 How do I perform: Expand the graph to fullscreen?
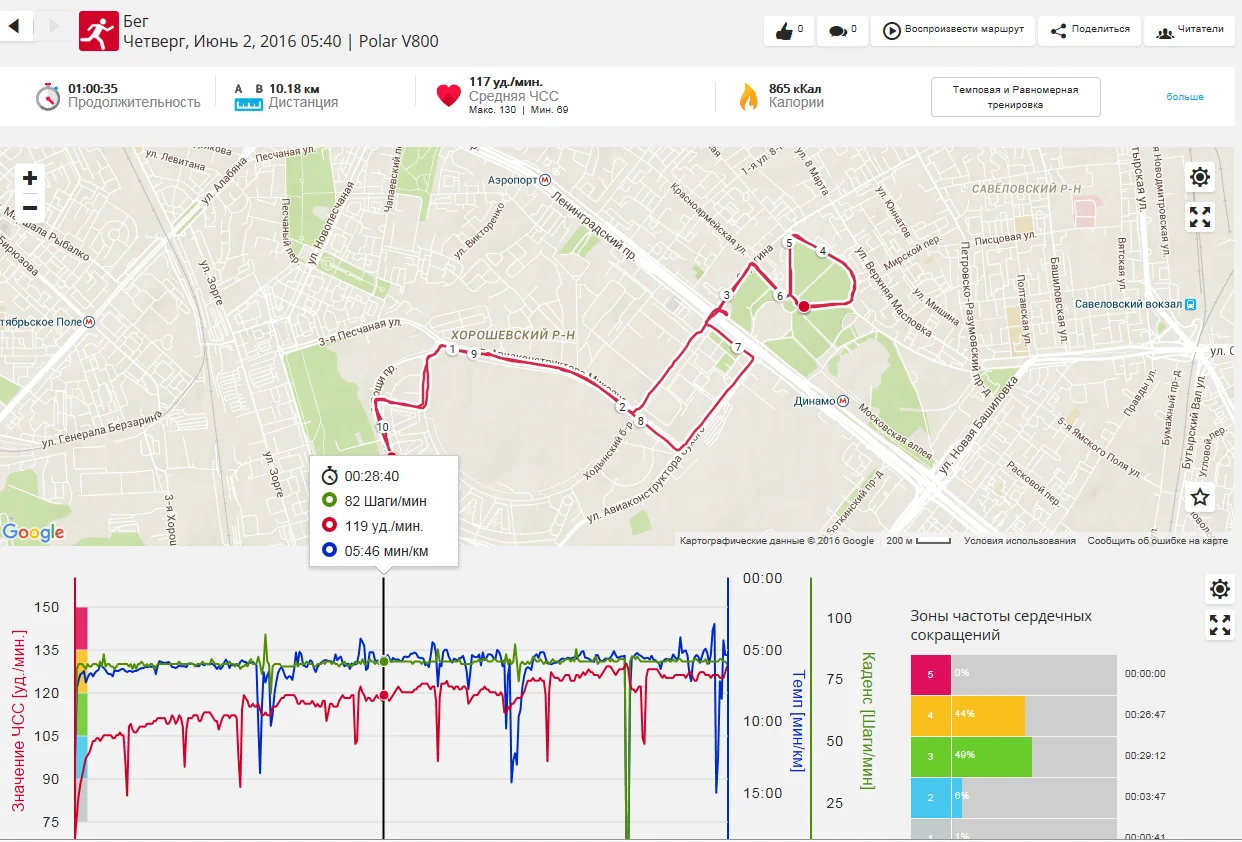1219,626
